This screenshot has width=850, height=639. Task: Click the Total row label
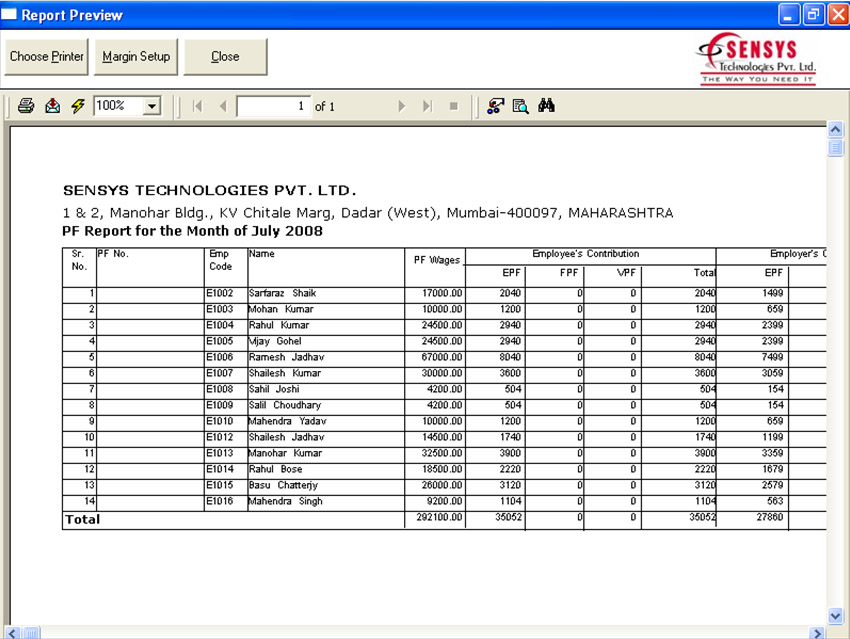pos(82,519)
